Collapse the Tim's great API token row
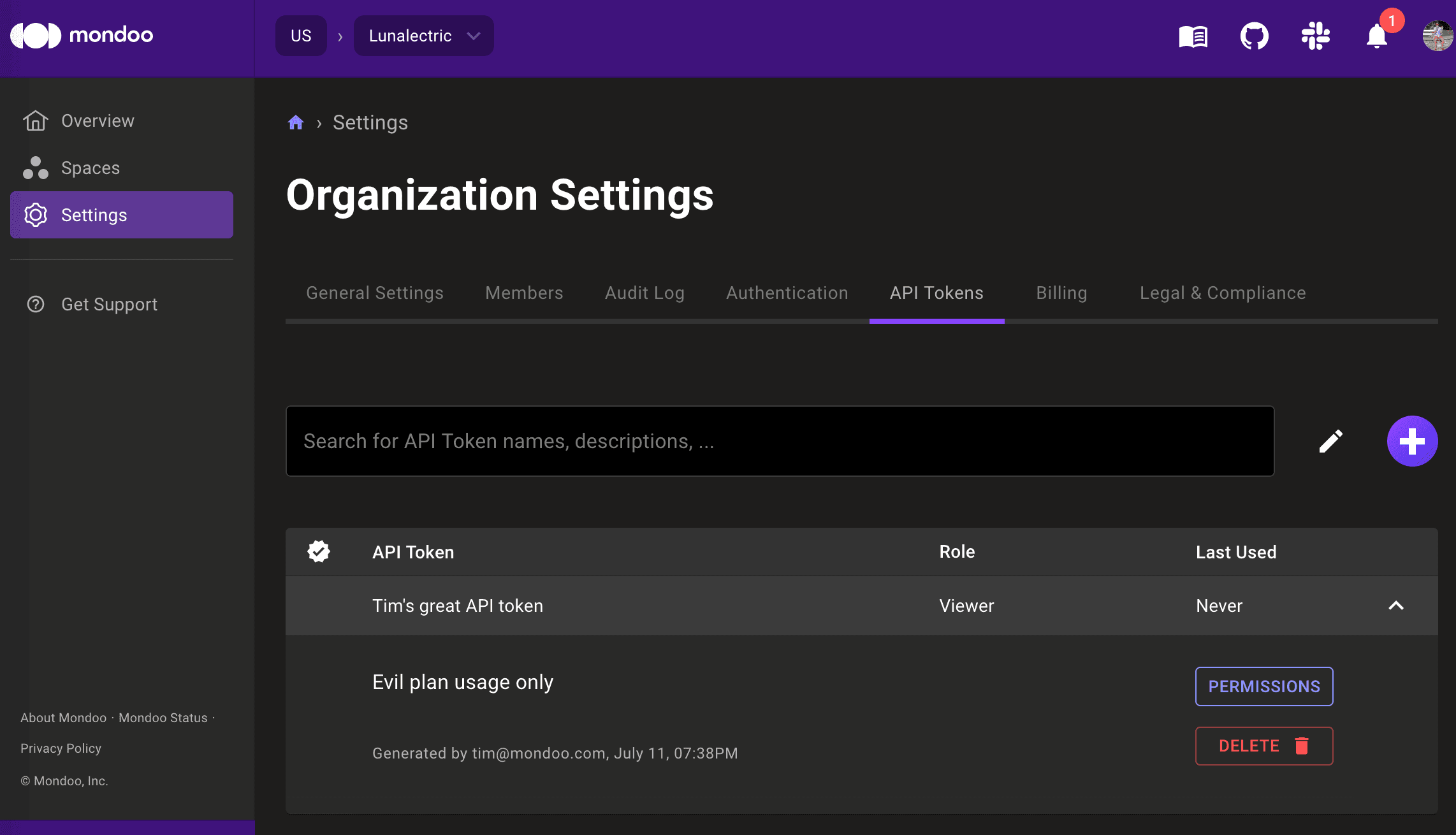 click(x=1396, y=606)
